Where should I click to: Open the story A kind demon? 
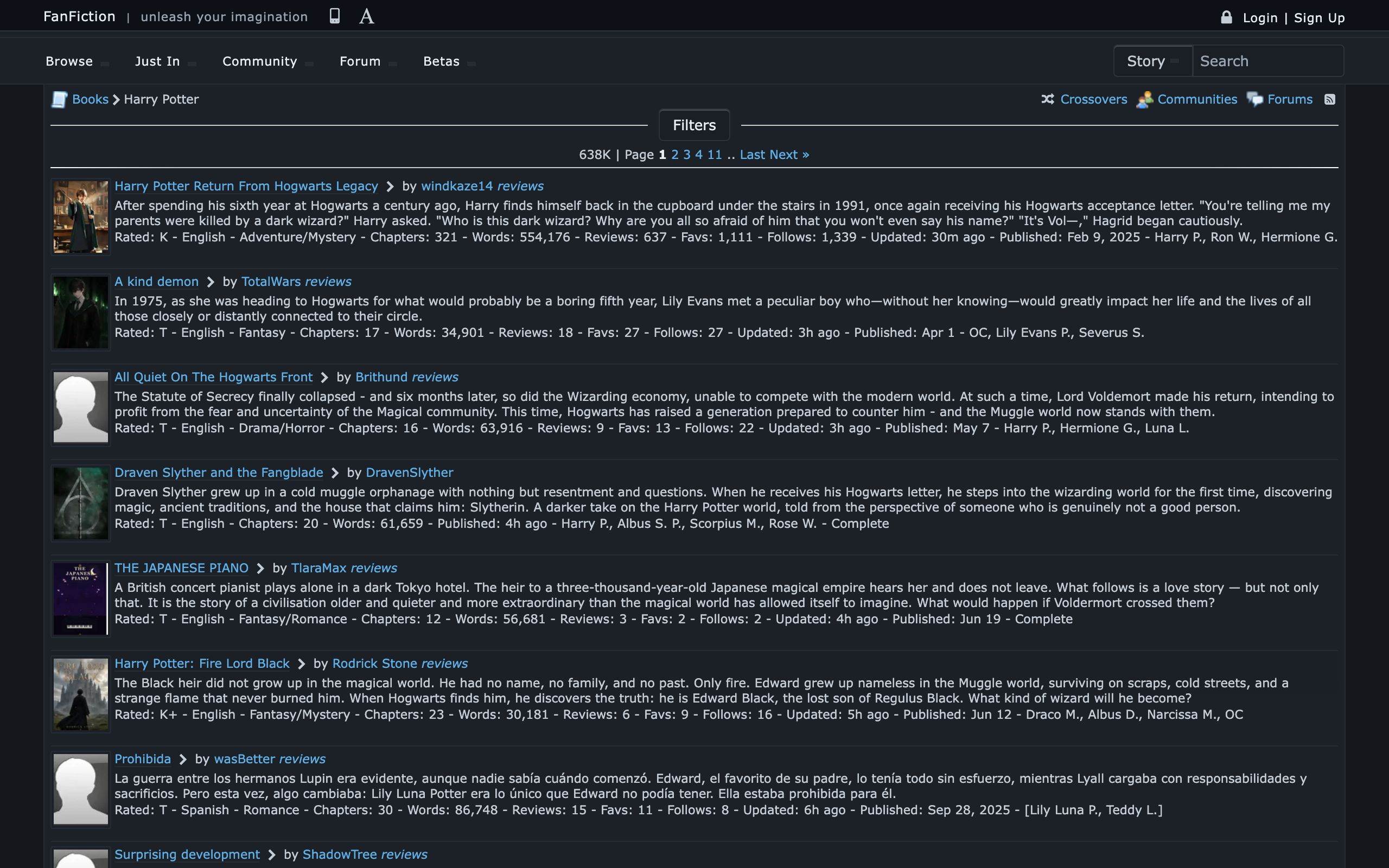click(x=157, y=282)
